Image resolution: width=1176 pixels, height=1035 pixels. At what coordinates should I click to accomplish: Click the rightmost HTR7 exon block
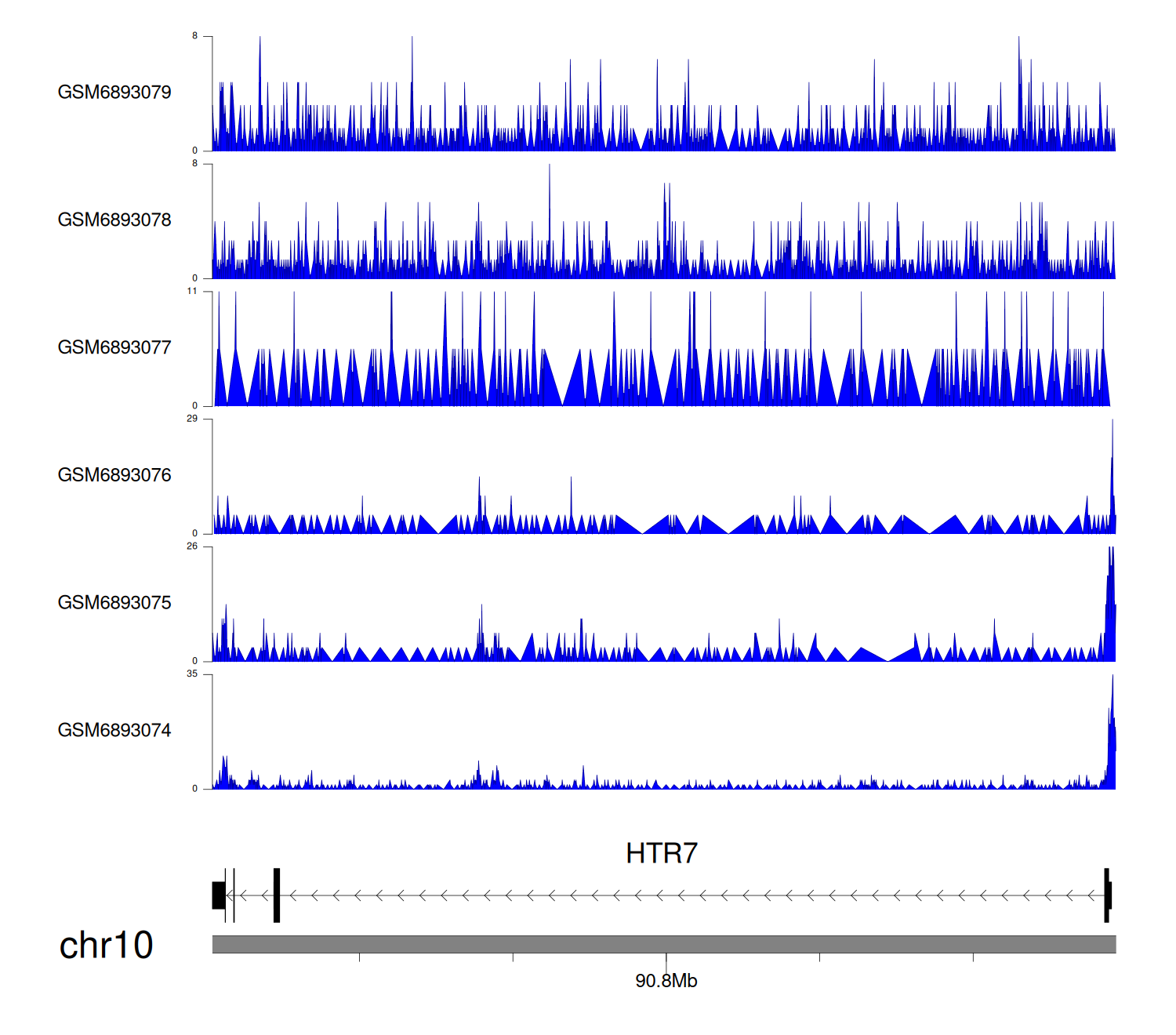[x=1107, y=895]
